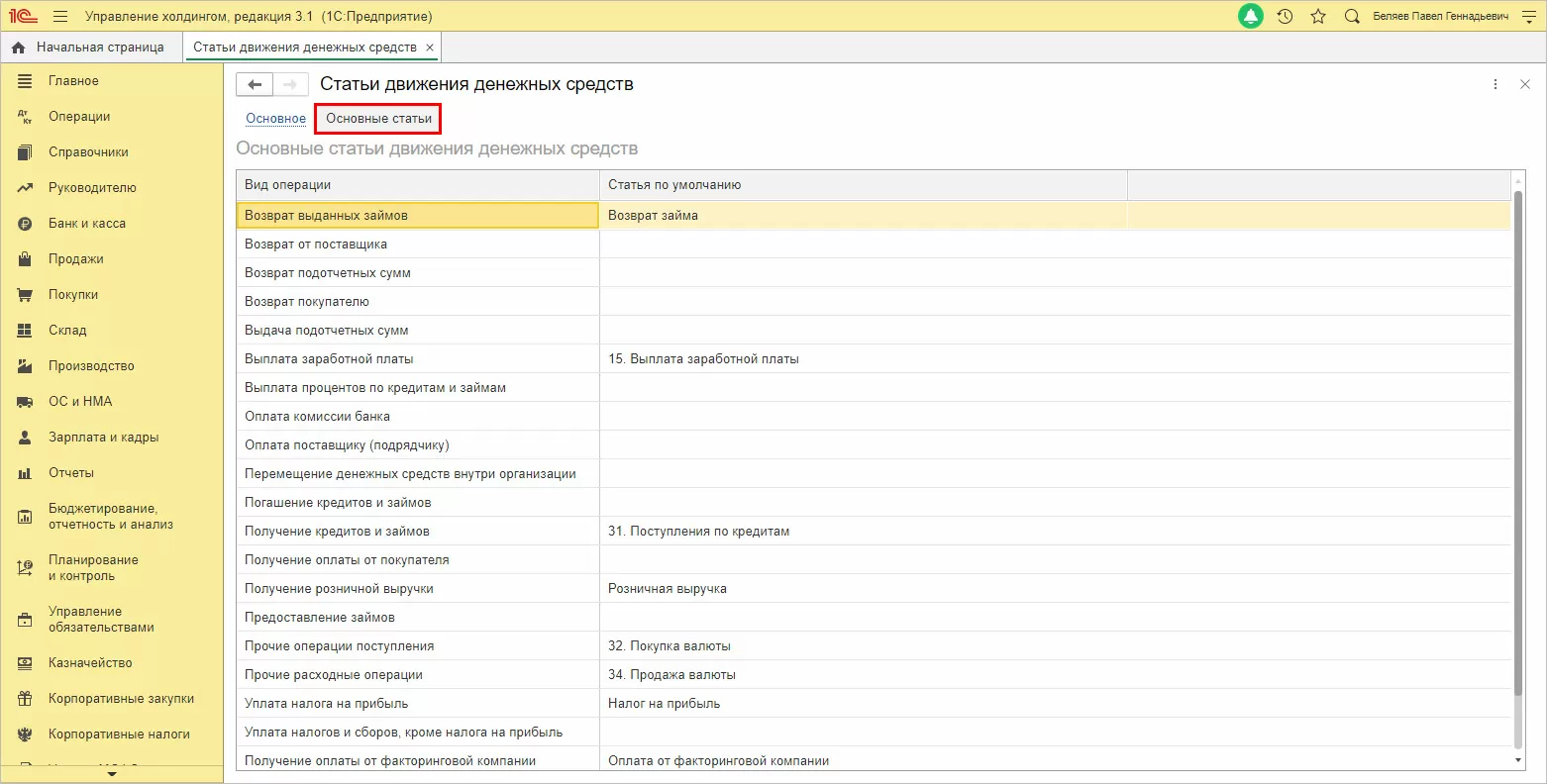Click the Корпоративные закупки gift icon
Screen dimensions: 1547x784
tap(25, 699)
